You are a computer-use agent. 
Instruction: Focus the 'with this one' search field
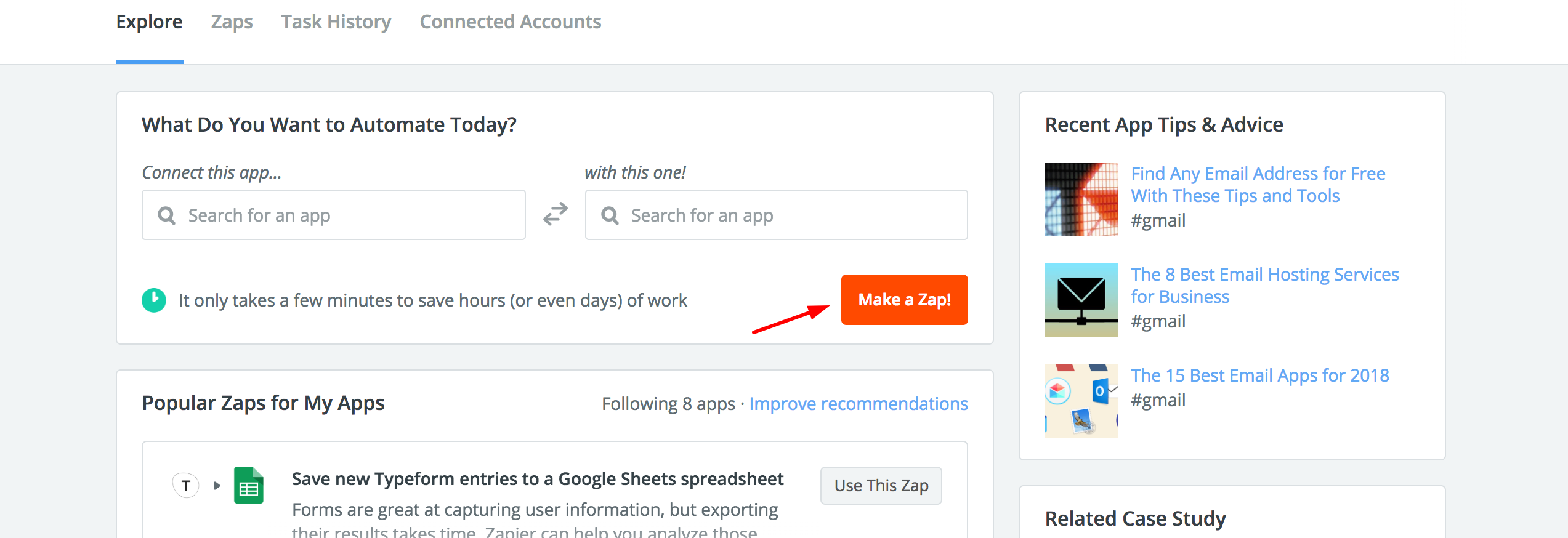tap(794, 215)
